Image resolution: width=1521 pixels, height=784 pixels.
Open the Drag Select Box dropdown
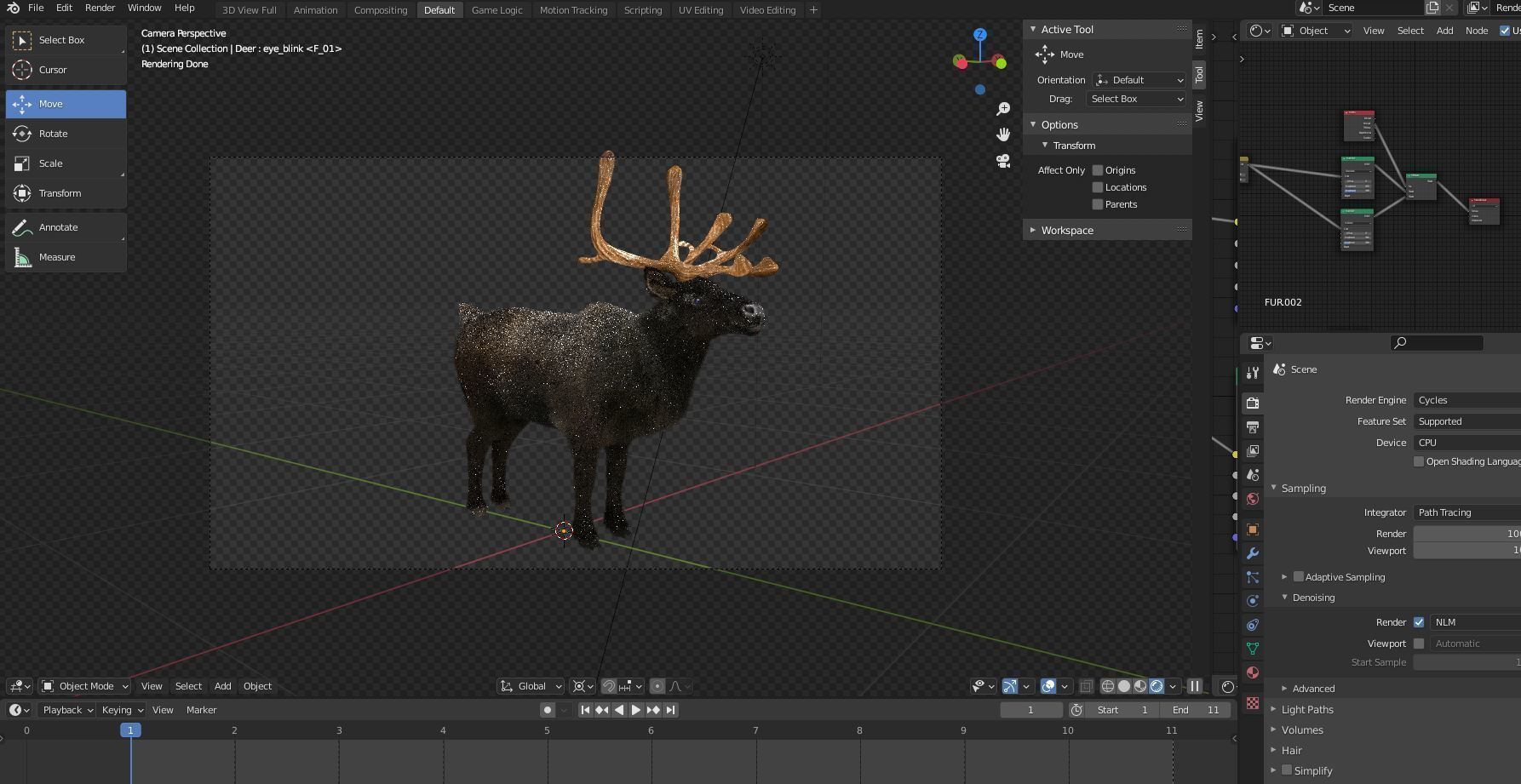point(1136,99)
